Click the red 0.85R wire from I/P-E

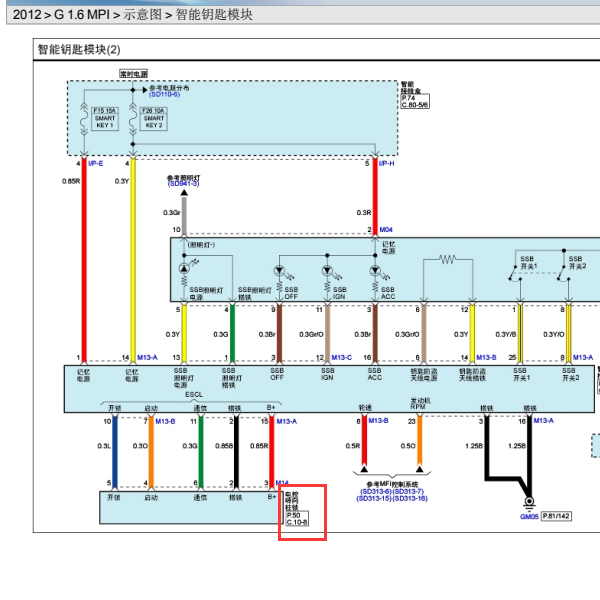[84, 258]
